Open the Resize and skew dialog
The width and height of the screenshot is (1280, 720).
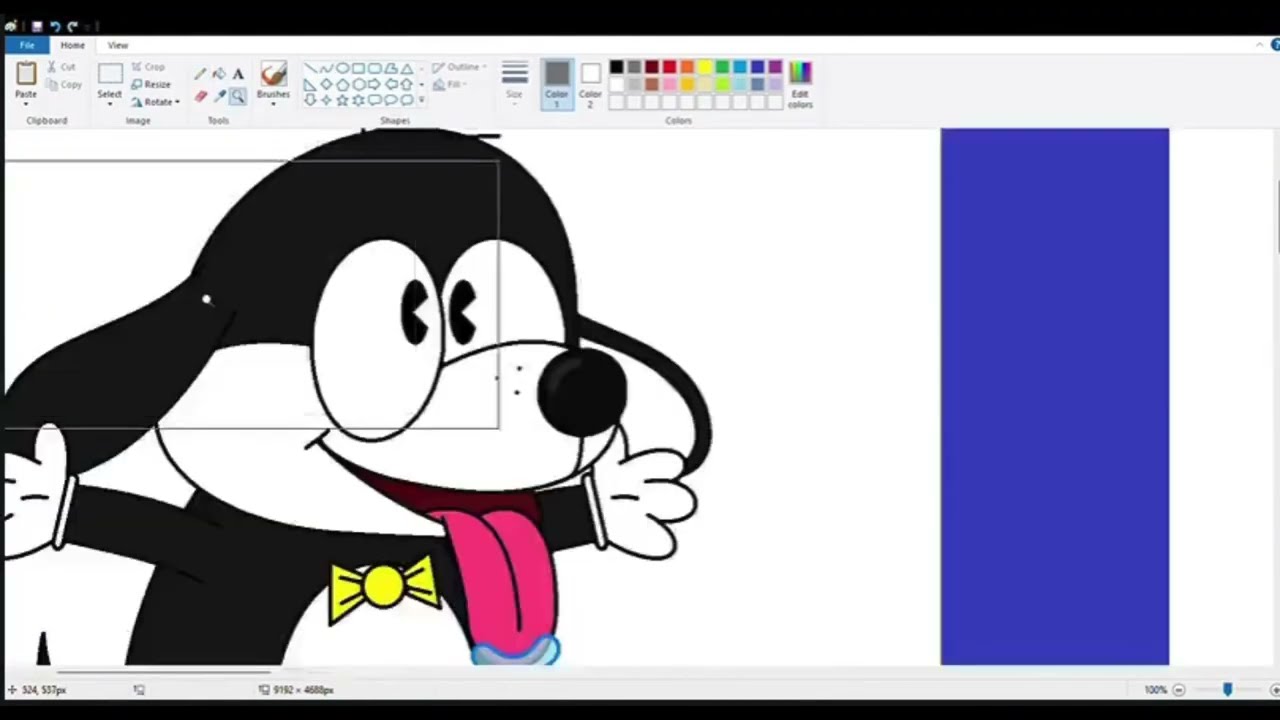151,85
